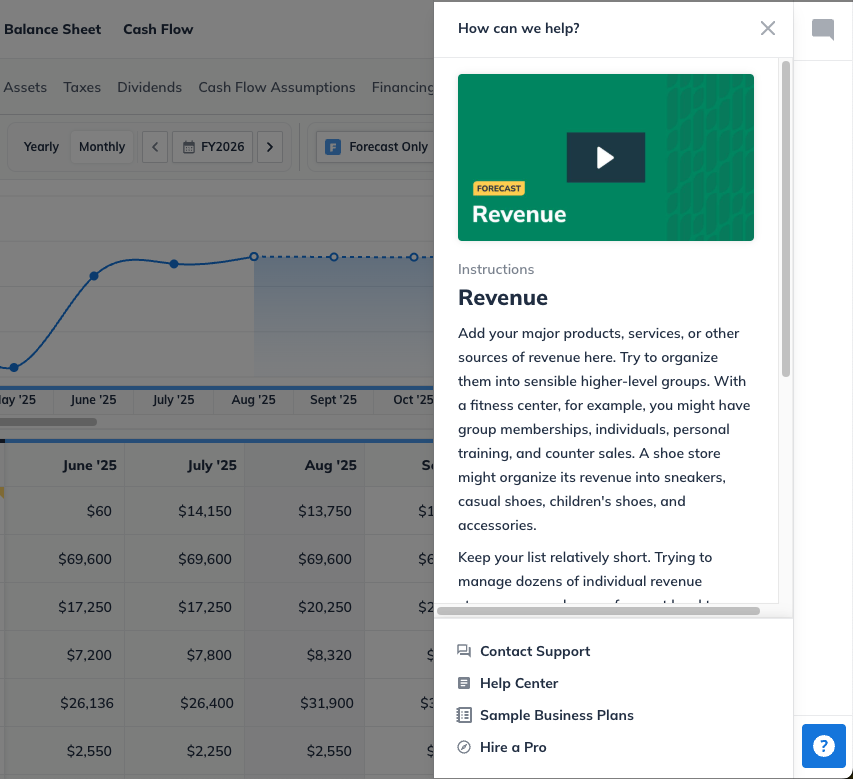
Task: Click the Help Center document icon
Action: pos(463,683)
